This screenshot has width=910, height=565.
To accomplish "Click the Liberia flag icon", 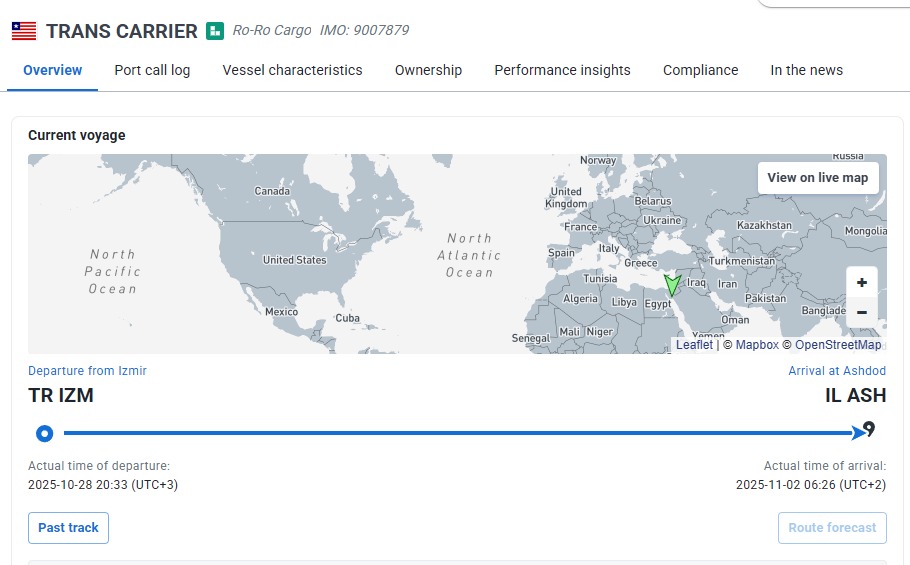I will point(24,31).
